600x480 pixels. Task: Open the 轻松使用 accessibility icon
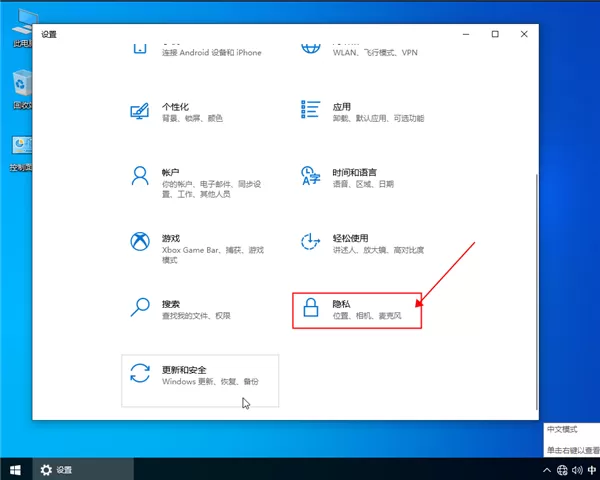310,242
